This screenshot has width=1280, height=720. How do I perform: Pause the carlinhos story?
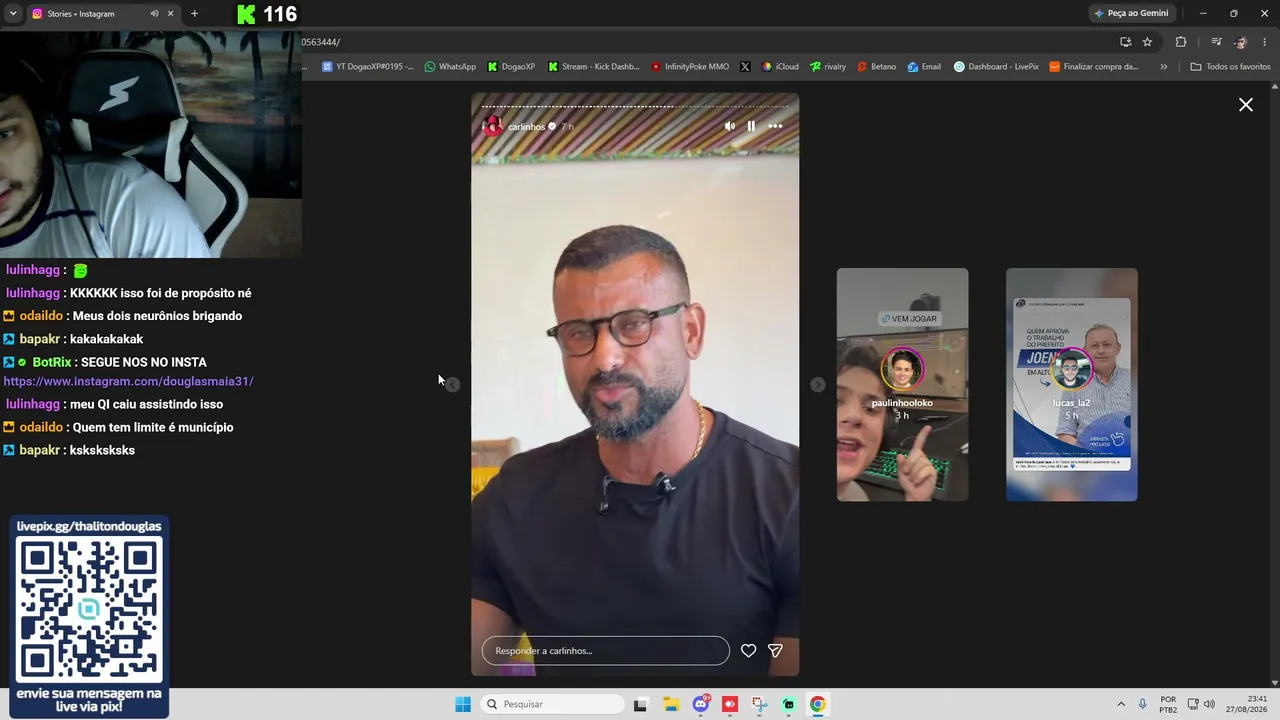751,126
